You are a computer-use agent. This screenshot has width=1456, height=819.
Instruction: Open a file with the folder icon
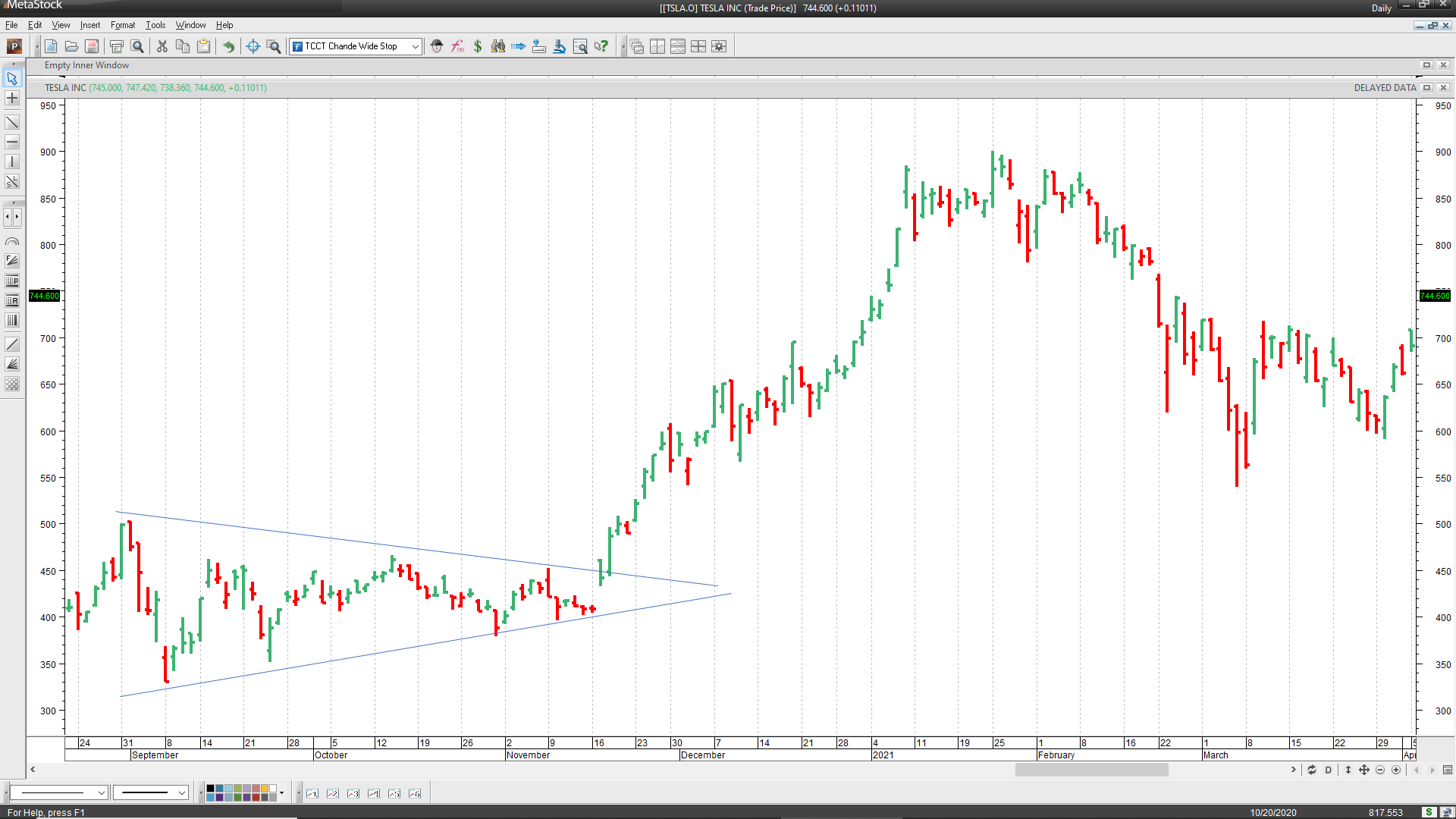[x=71, y=46]
